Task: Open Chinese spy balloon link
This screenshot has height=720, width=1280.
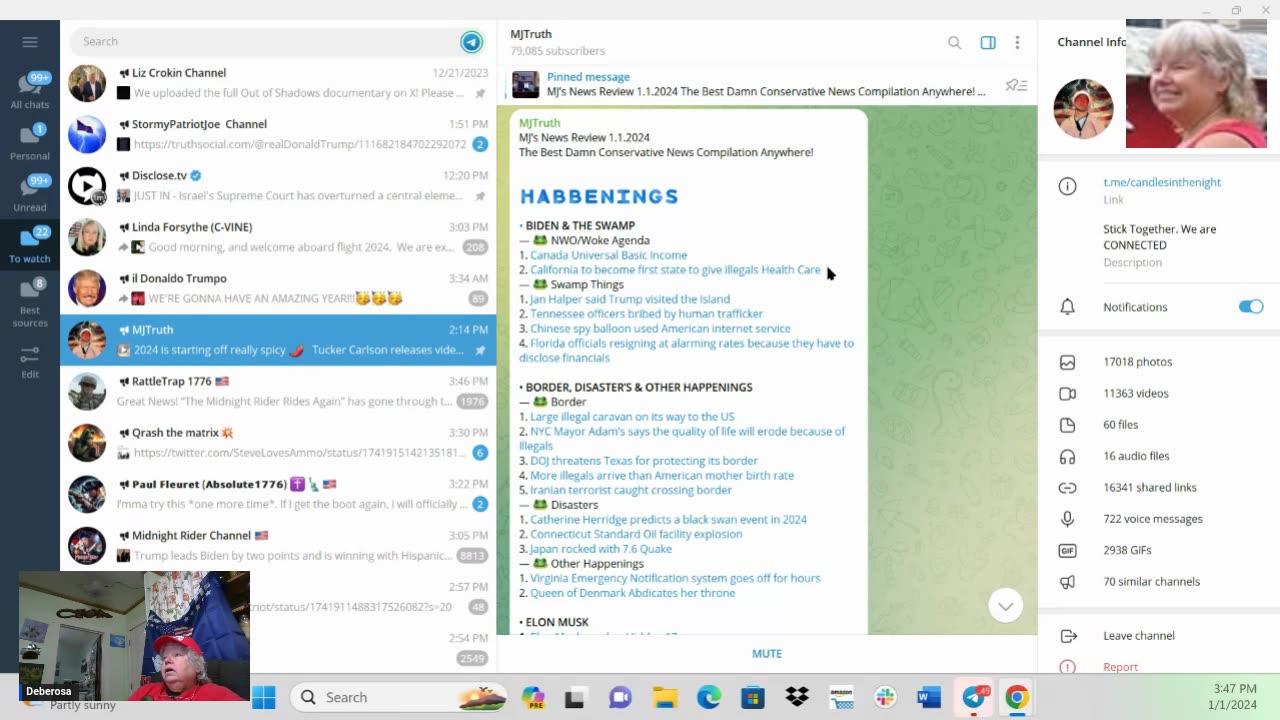Action: [660, 328]
